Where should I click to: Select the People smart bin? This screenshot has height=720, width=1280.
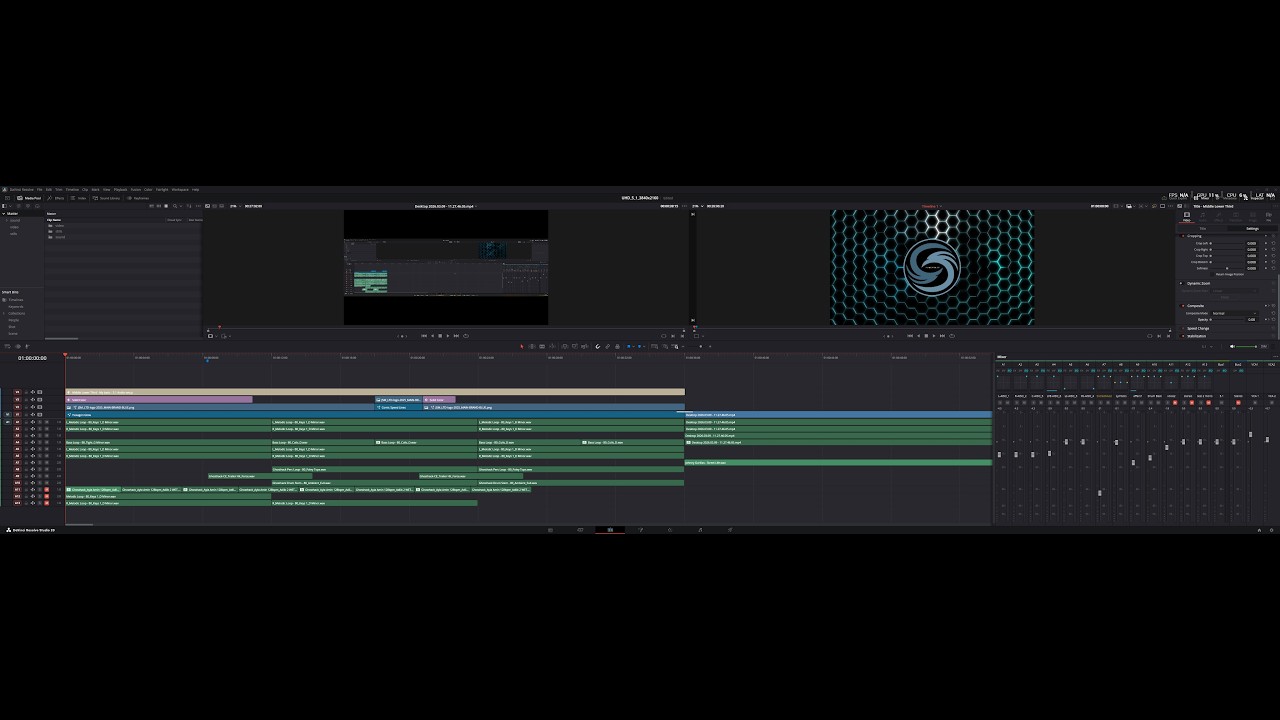(x=14, y=320)
